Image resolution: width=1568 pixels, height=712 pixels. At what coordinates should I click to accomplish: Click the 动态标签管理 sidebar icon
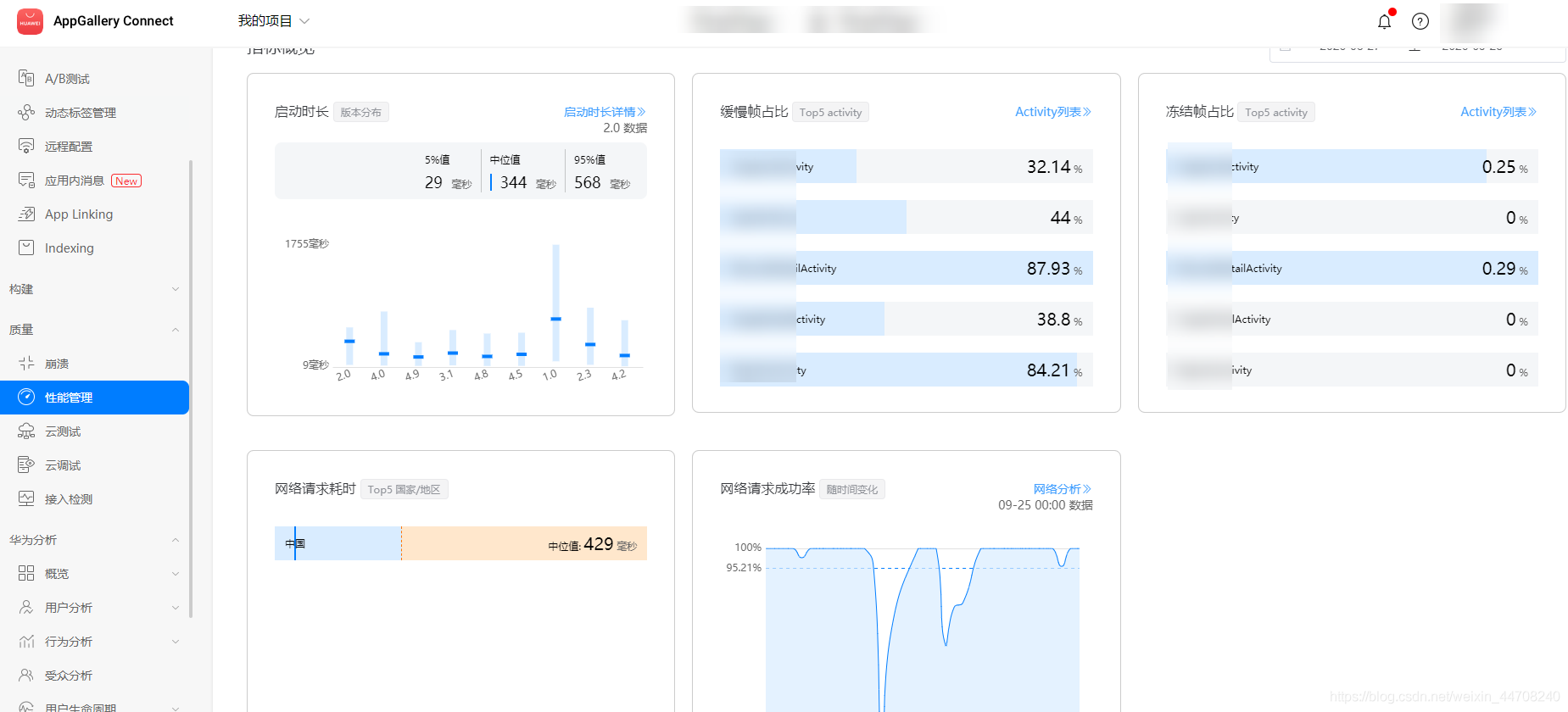(26, 112)
